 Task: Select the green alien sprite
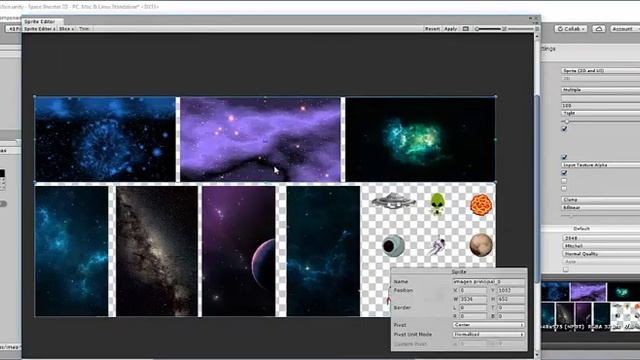coord(438,204)
